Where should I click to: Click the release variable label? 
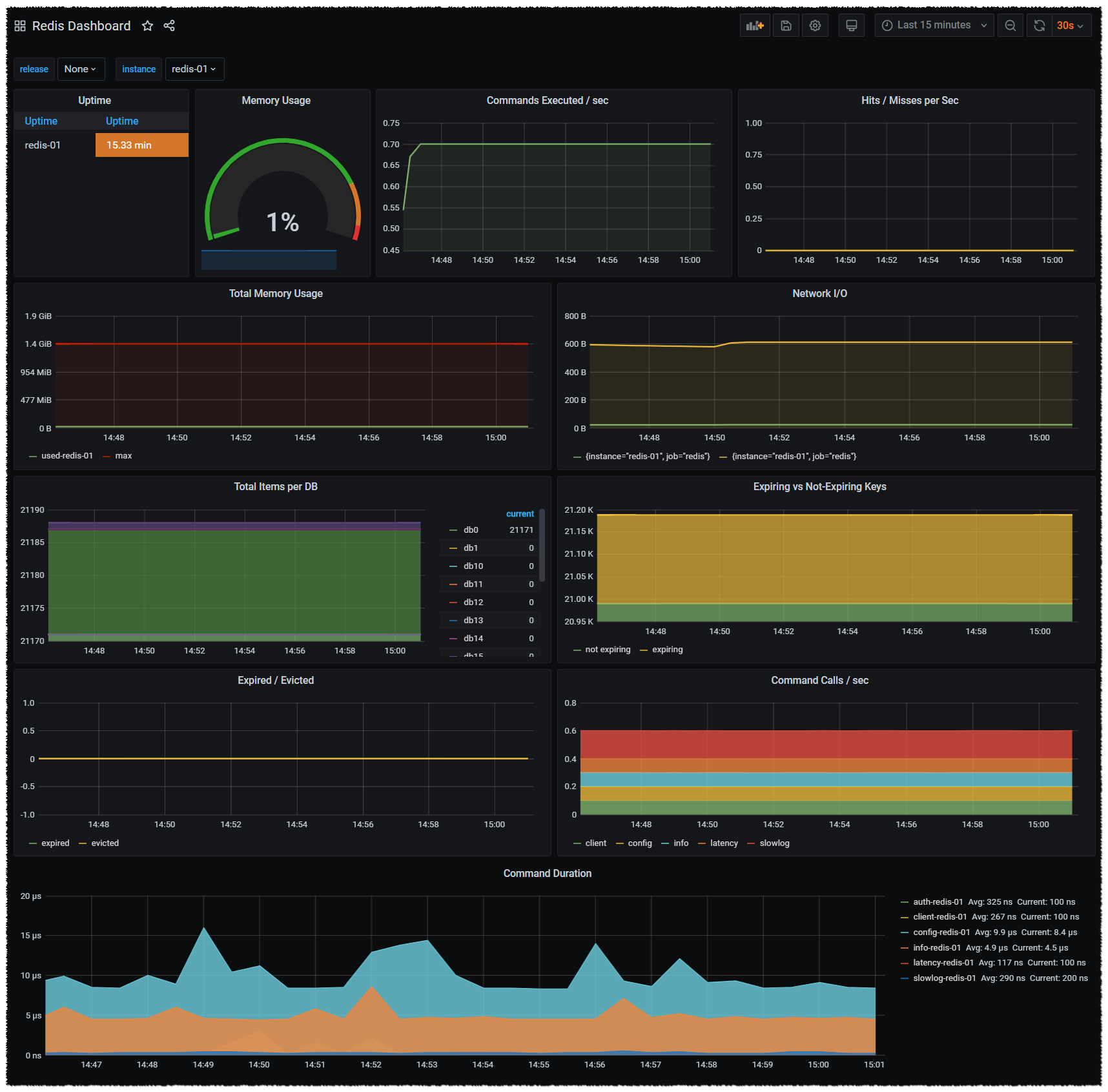[x=34, y=69]
